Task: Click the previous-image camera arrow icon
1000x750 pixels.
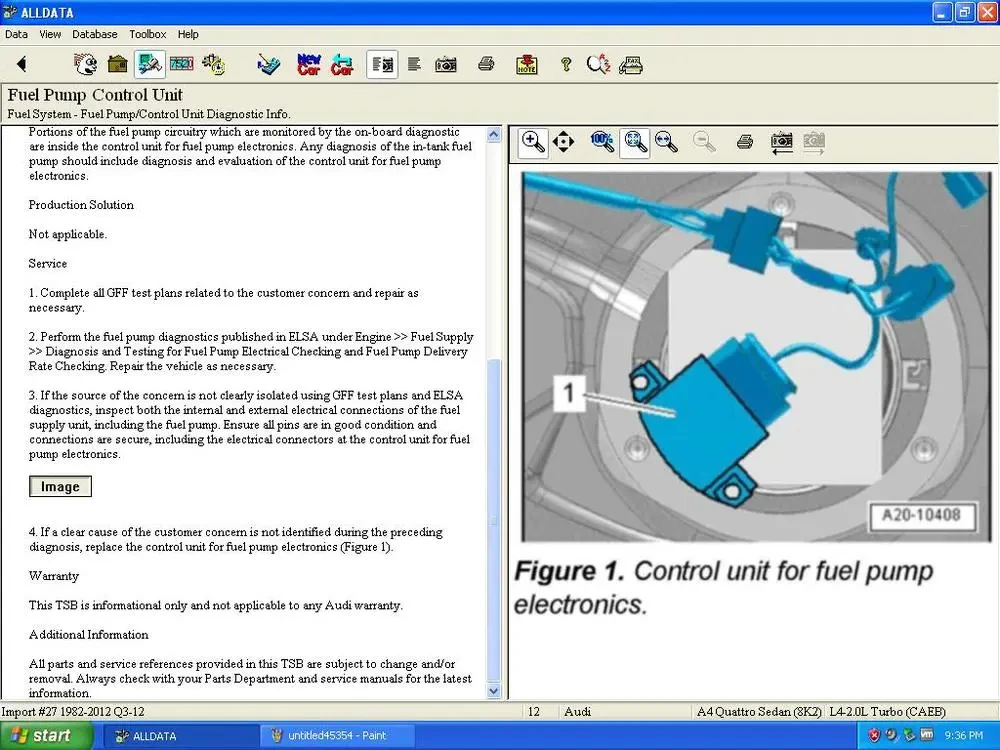Action: tap(781, 142)
